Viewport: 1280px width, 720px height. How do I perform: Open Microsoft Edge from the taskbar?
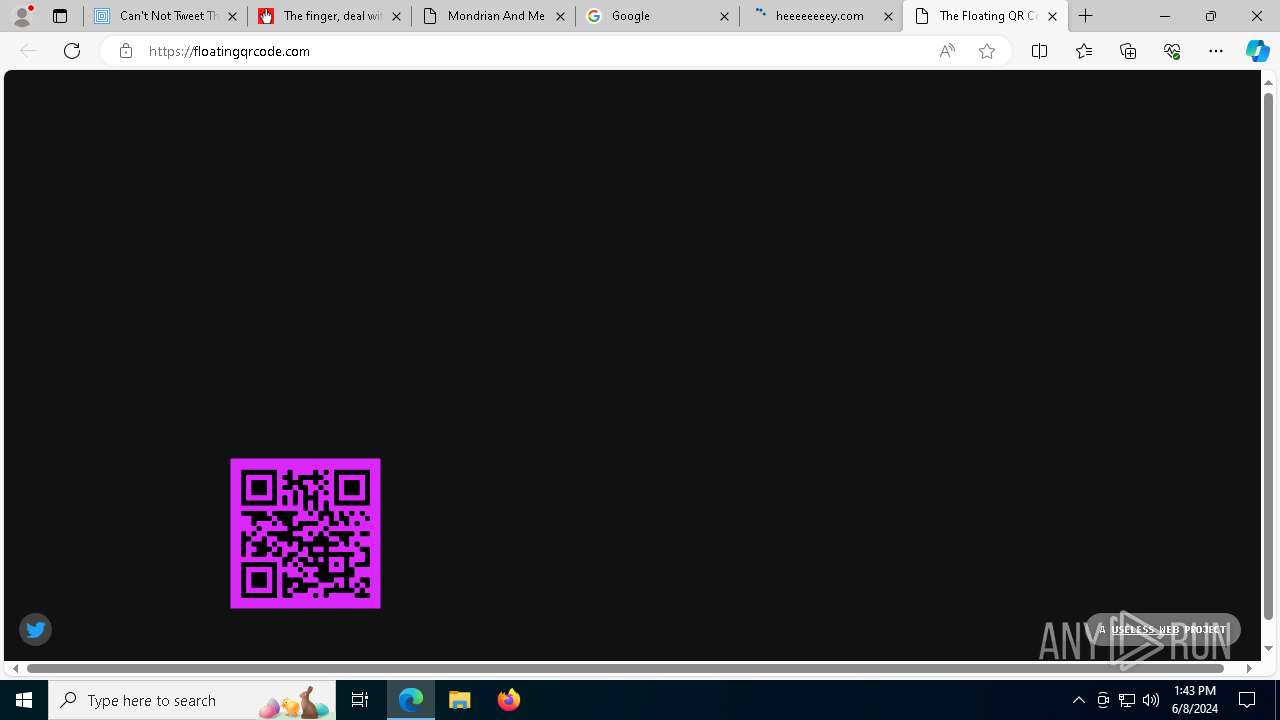[x=411, y=700]
